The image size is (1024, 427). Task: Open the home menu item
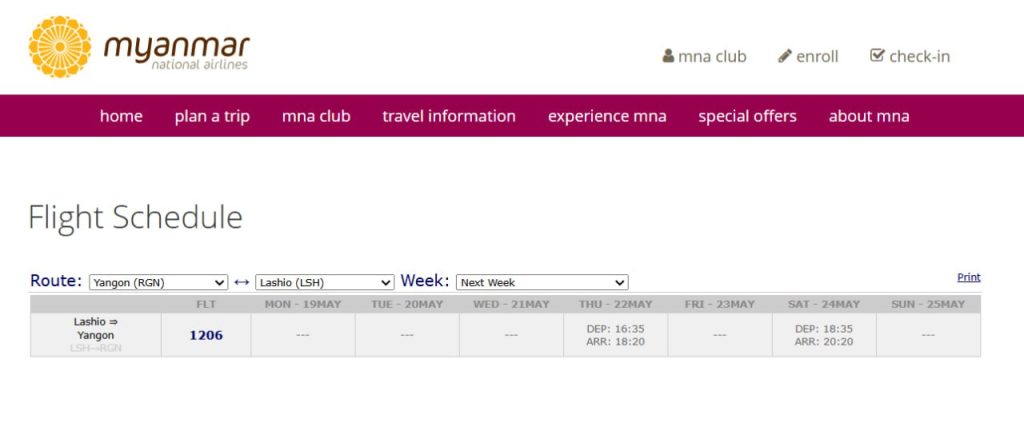(x=121, y=116)
